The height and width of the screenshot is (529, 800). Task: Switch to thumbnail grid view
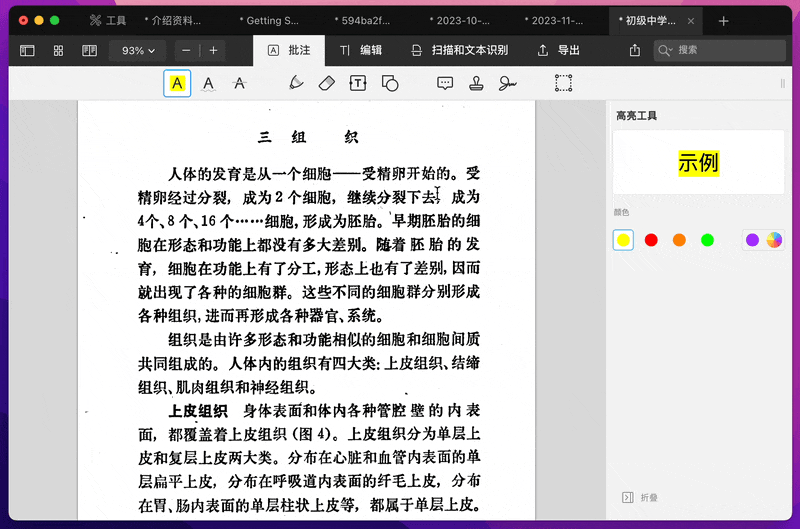(x=58, y=50)
